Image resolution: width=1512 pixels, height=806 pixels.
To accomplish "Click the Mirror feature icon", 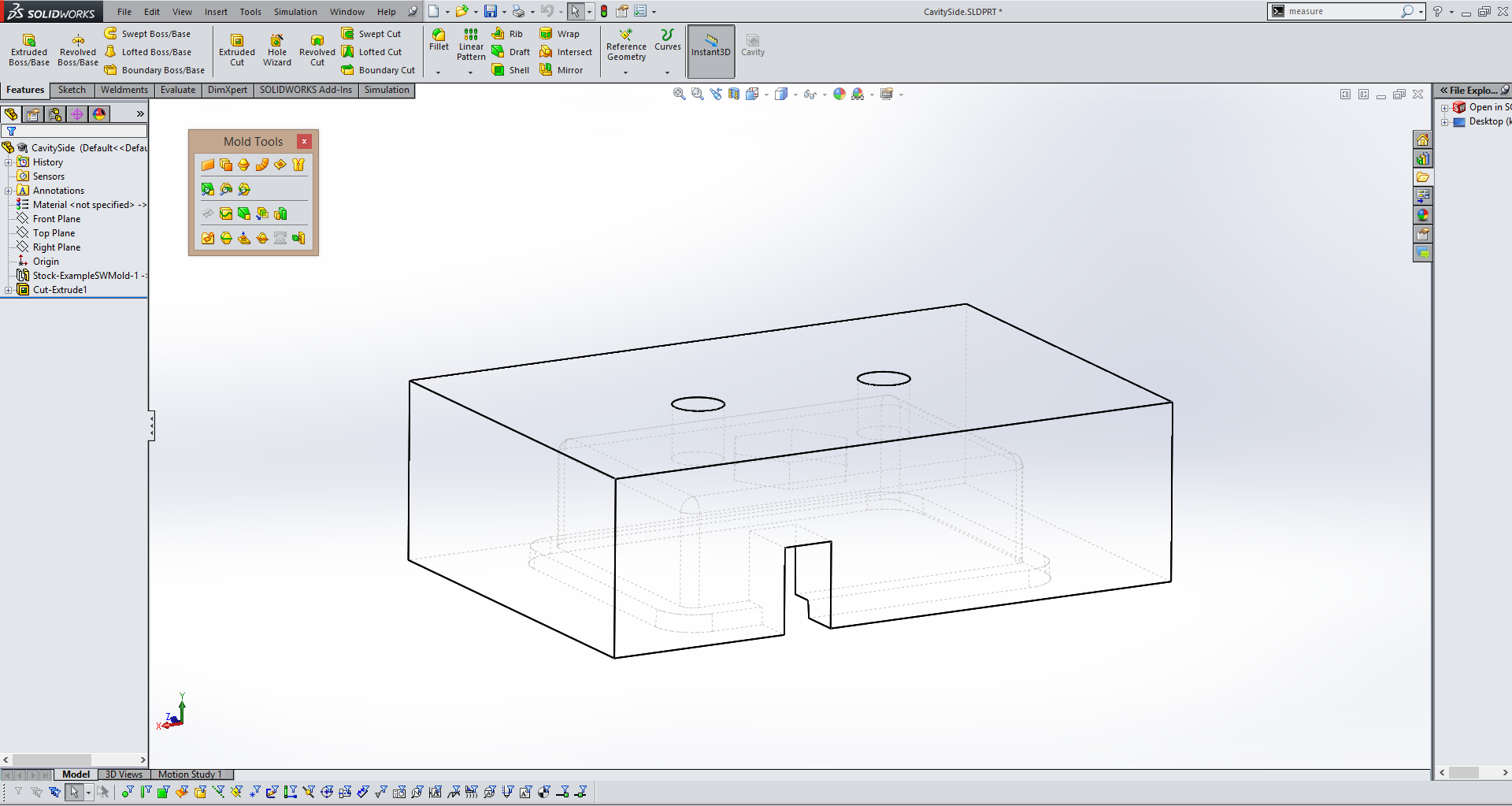I will [561, 70].
